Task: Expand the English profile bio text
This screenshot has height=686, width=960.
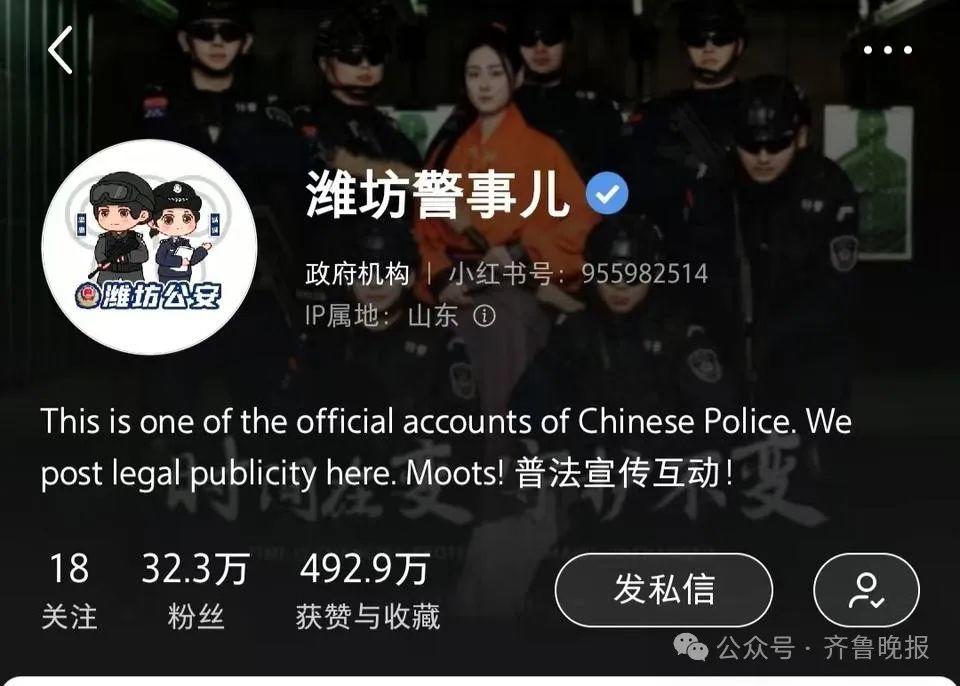Action: click(x=446, y=447)
